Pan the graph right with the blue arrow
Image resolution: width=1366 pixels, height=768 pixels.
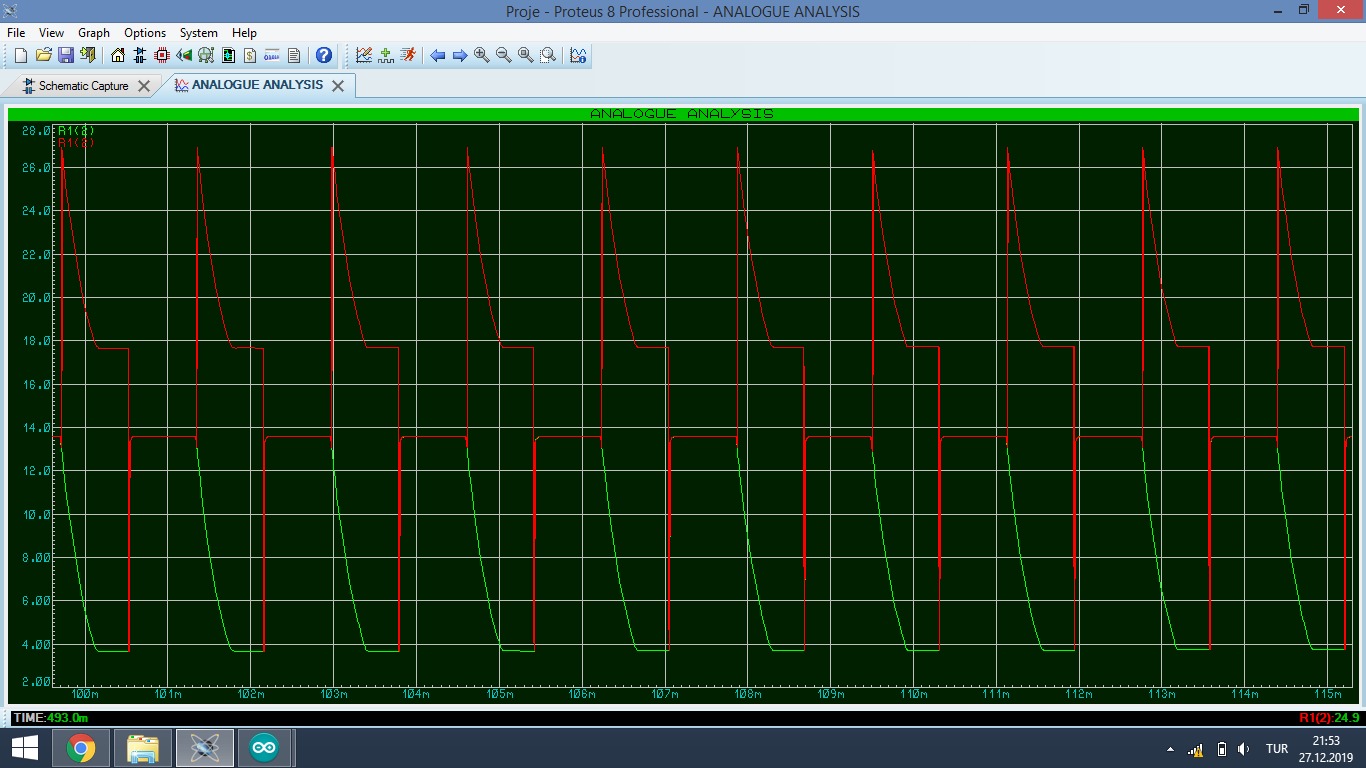click(x=460, y=56)
